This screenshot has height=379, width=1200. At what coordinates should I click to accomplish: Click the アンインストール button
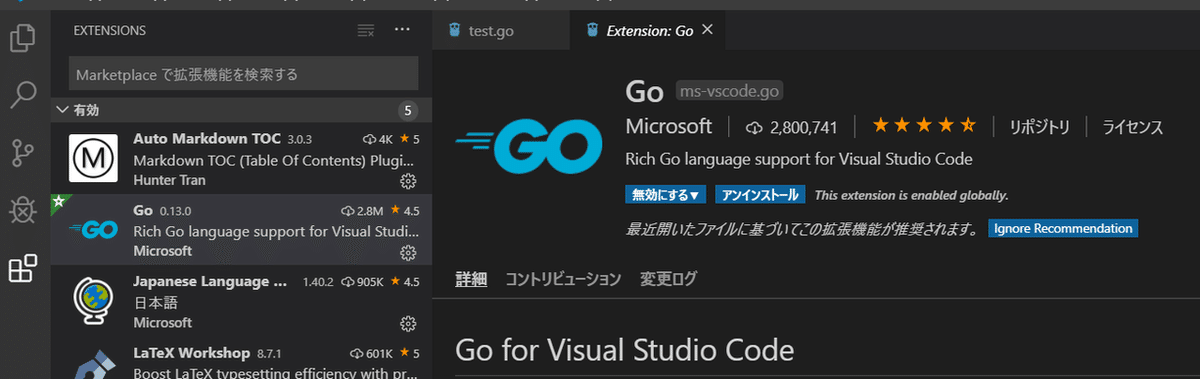760,195
